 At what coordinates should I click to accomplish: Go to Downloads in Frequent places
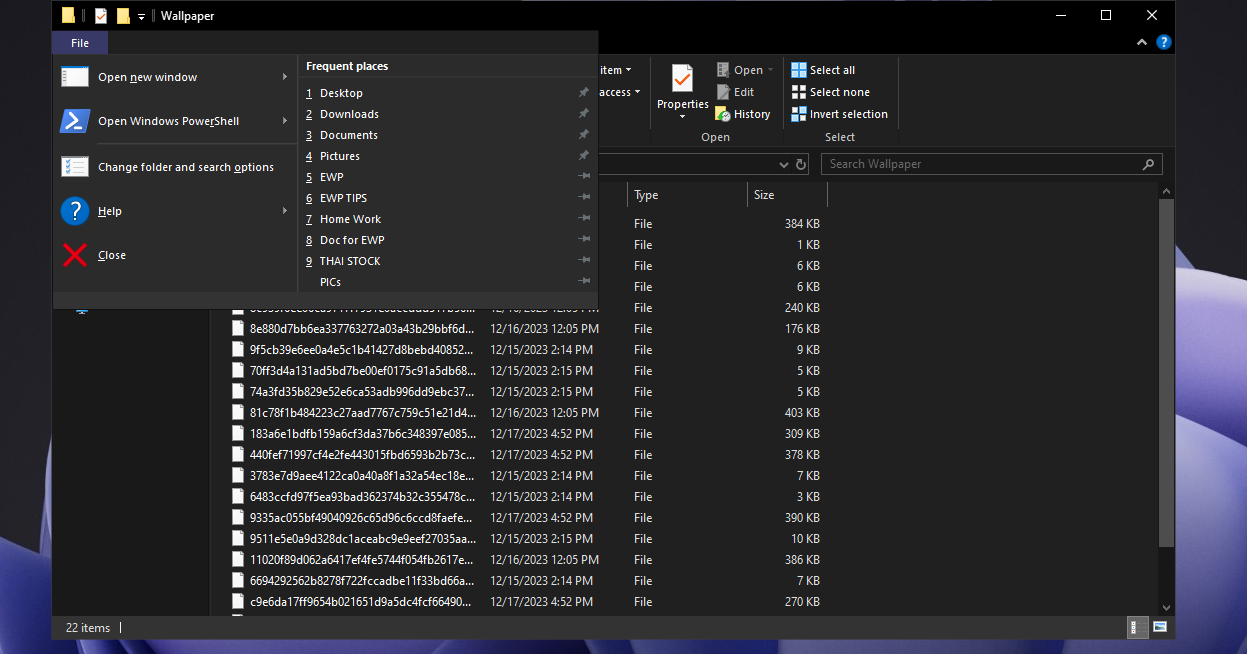point(448,114)
